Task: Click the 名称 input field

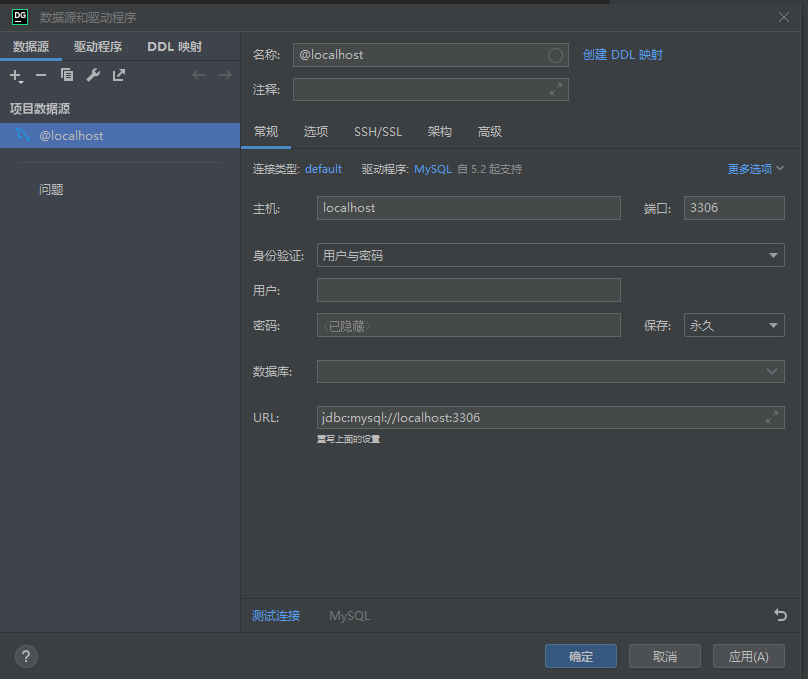Action: [431, 55]
